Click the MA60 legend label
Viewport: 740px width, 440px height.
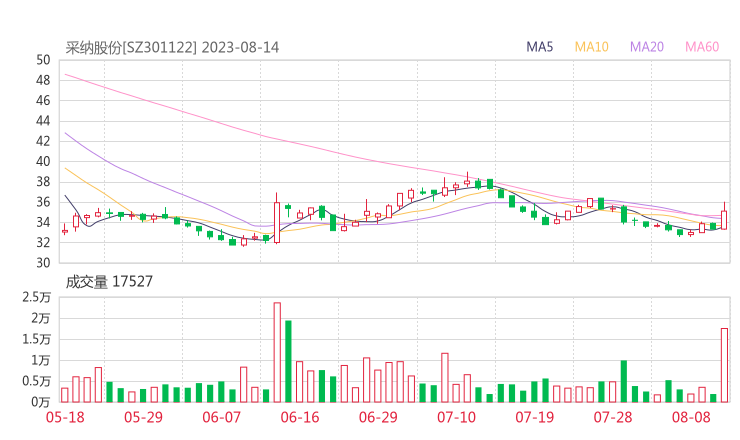coord(702,47)
